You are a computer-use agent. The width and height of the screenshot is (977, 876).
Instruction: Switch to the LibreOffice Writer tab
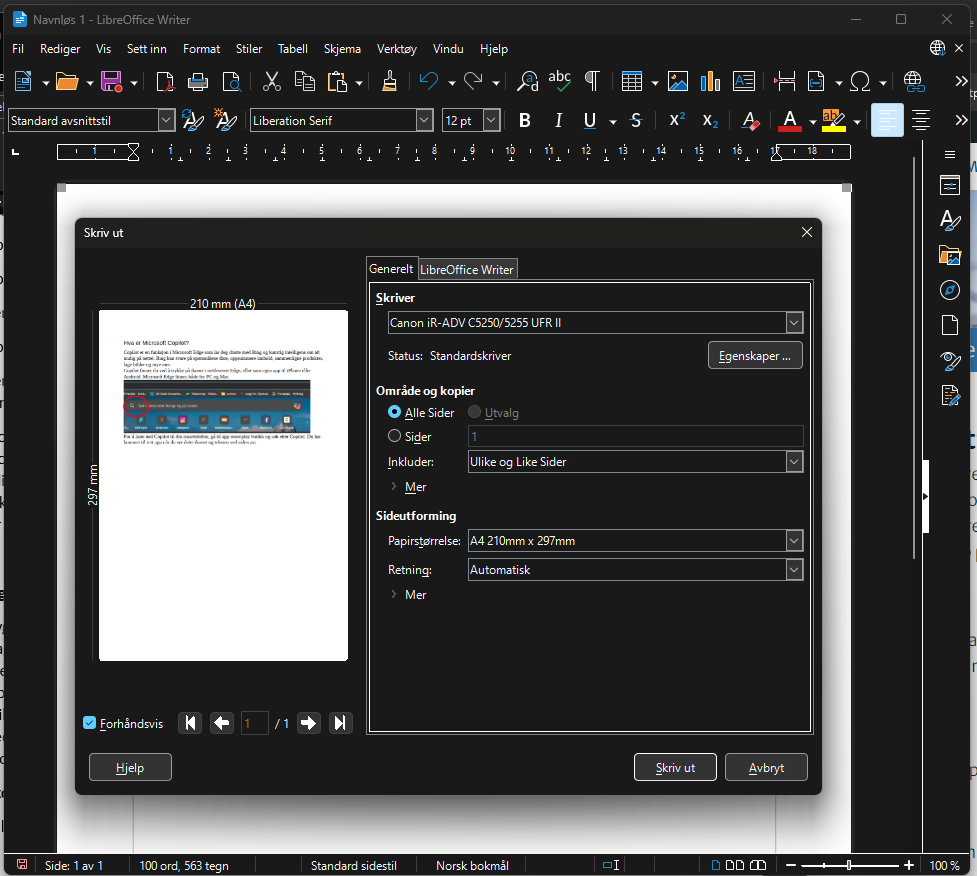pos(467,268)
